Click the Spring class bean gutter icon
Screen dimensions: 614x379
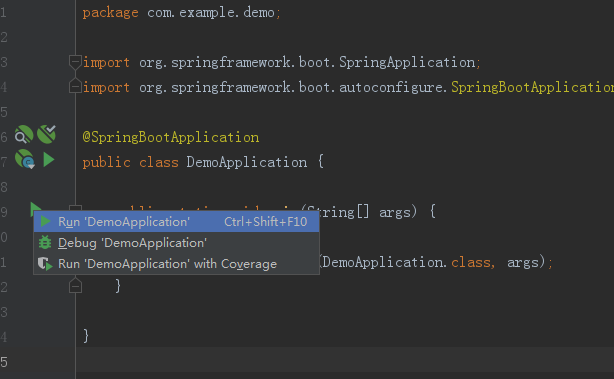[25, 159]
